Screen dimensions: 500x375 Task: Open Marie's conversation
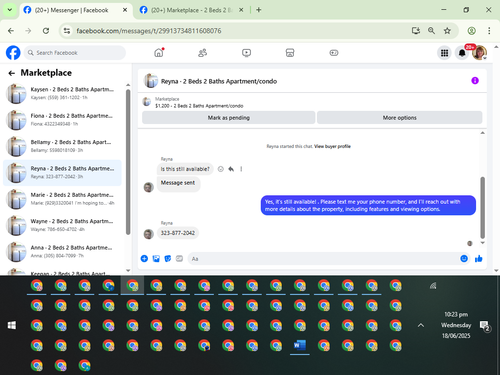(x=62, y=199)
